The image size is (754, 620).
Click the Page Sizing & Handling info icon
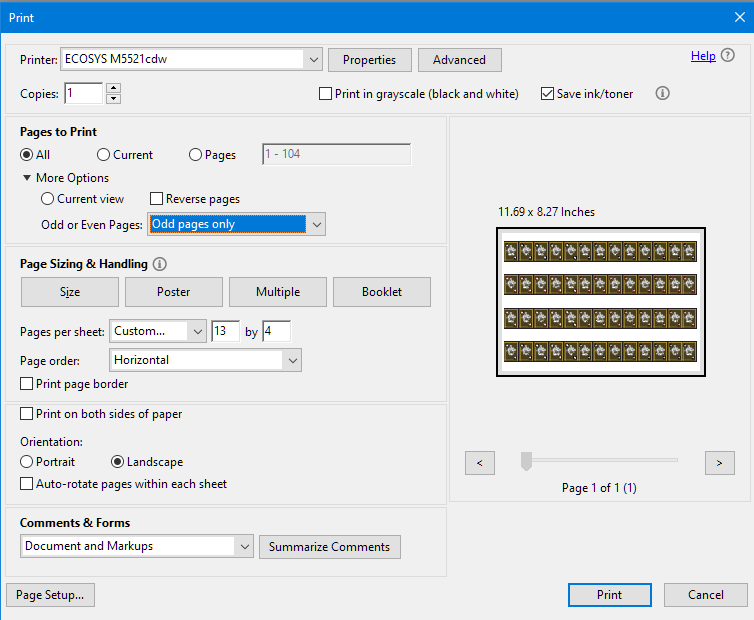point(159,264)
